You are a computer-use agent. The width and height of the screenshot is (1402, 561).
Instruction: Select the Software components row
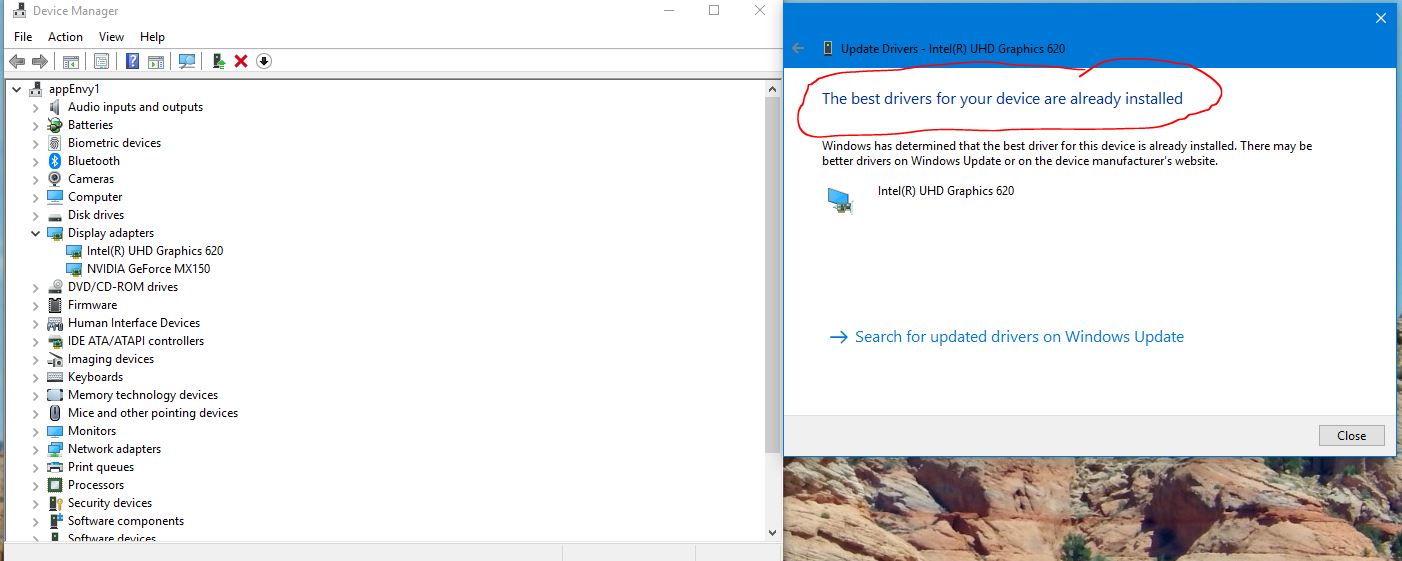click(126, 521)
